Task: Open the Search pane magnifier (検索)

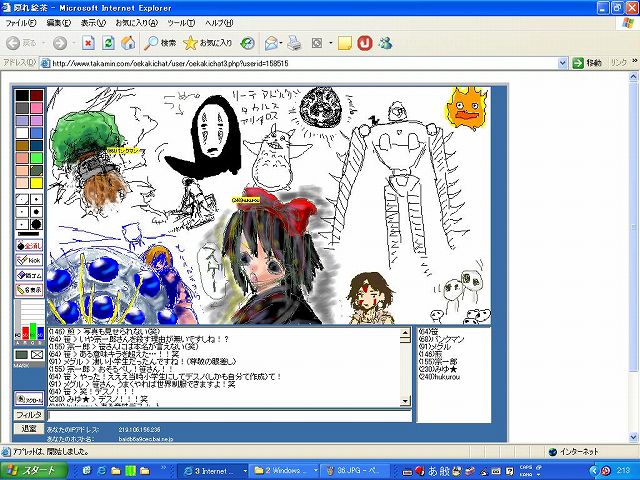Action: click(x=160, y=43)
